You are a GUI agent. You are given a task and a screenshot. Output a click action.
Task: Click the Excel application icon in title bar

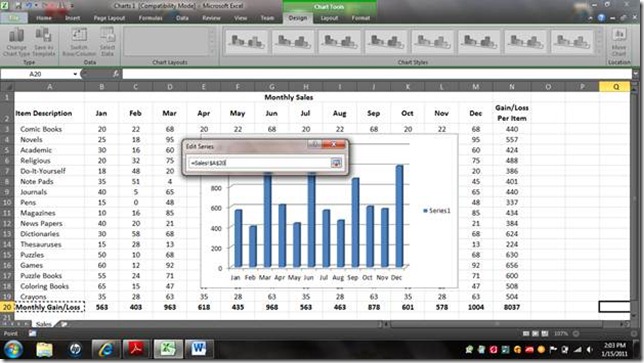(6, 6)
